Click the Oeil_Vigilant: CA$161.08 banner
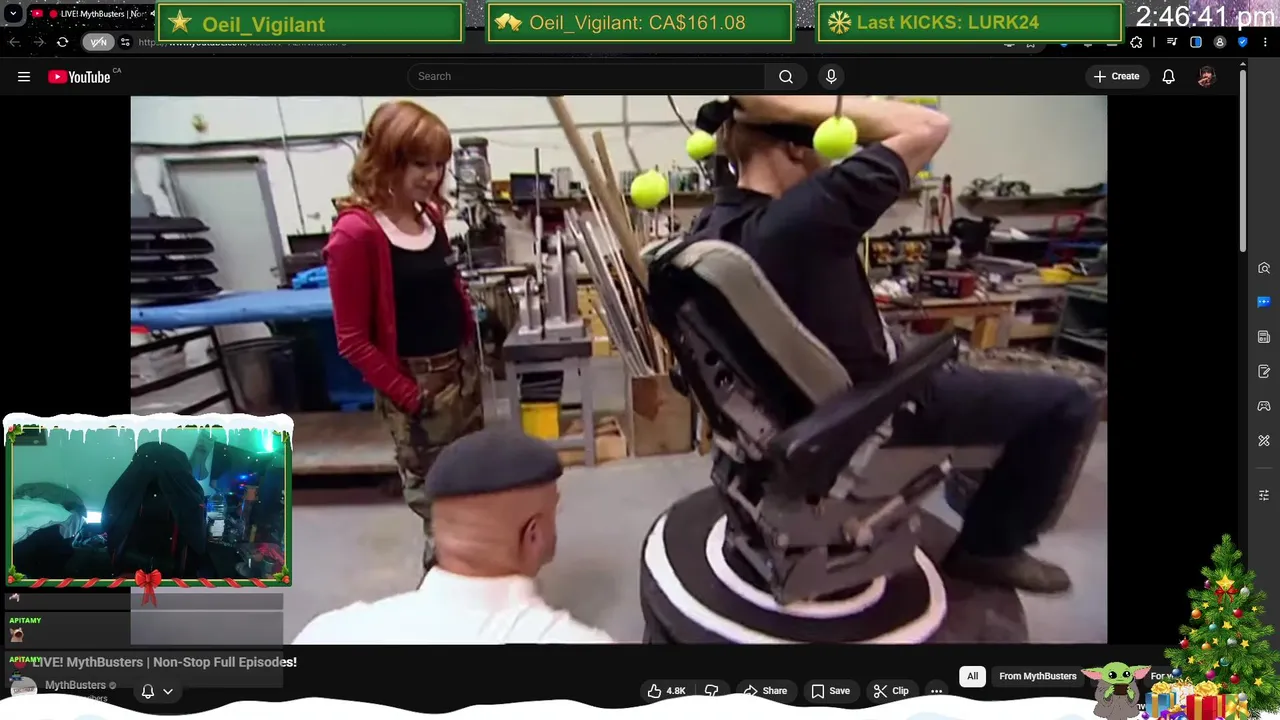The width and height of the screenshot is (1280, 720). tap(640, 23)
